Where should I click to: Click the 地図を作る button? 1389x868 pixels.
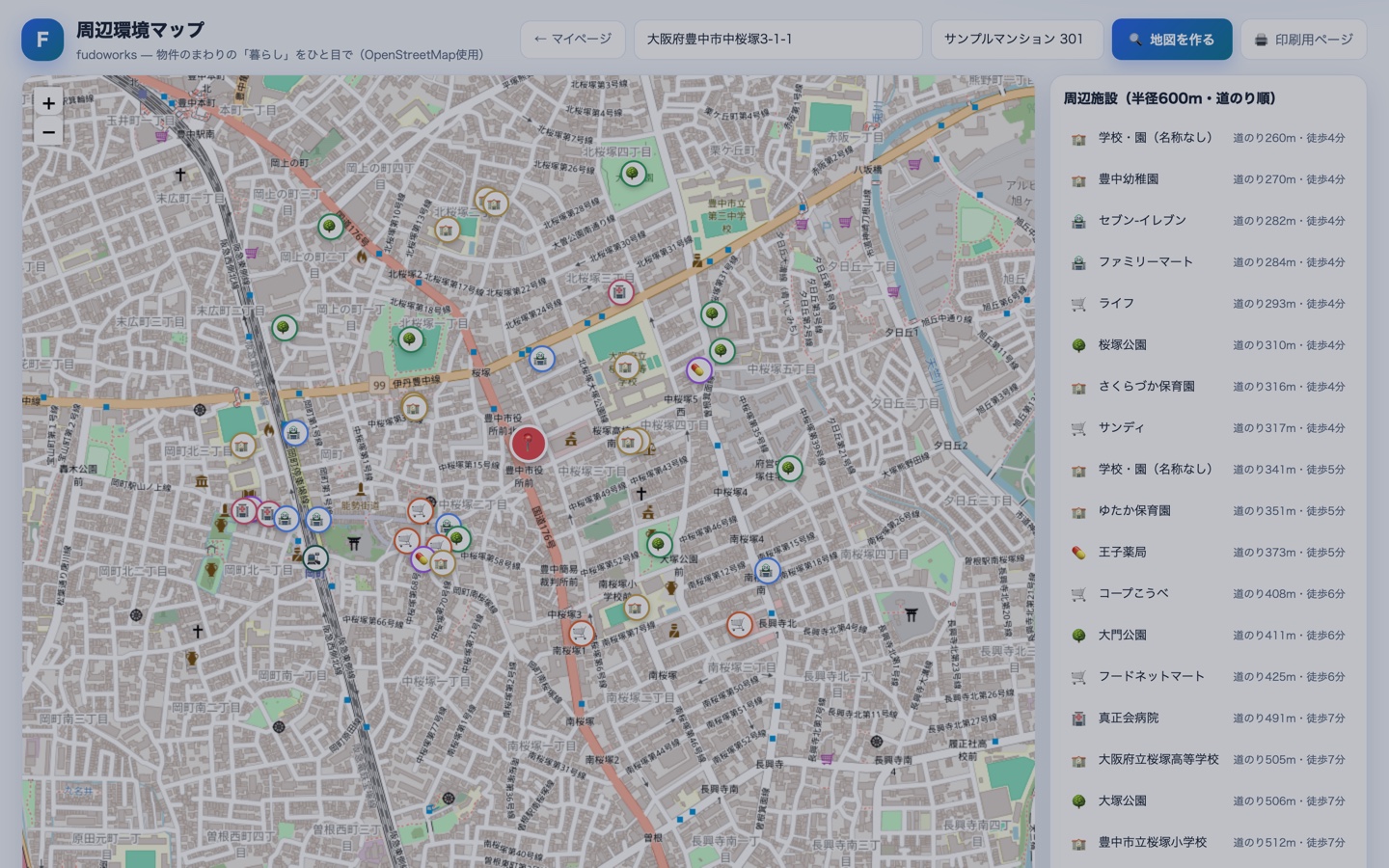click(1172, 40)
